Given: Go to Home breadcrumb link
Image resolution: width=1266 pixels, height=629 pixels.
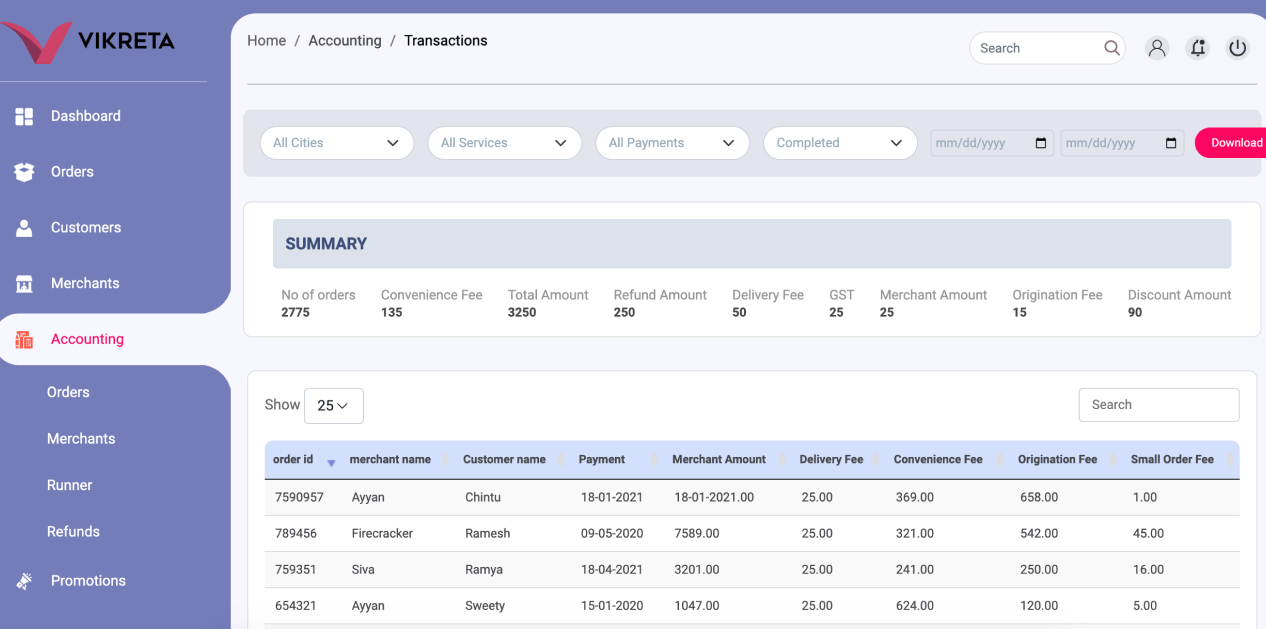Looking at the screenshot, I should [266, 41].
